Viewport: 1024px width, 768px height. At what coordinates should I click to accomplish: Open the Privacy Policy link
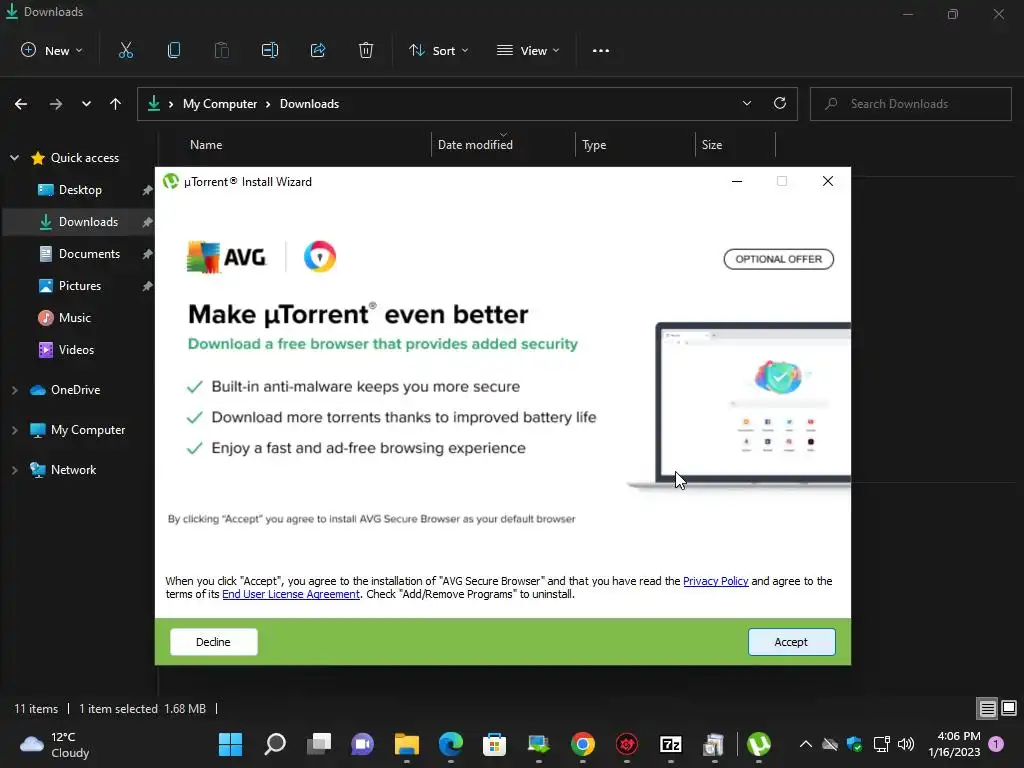(716, 581)
